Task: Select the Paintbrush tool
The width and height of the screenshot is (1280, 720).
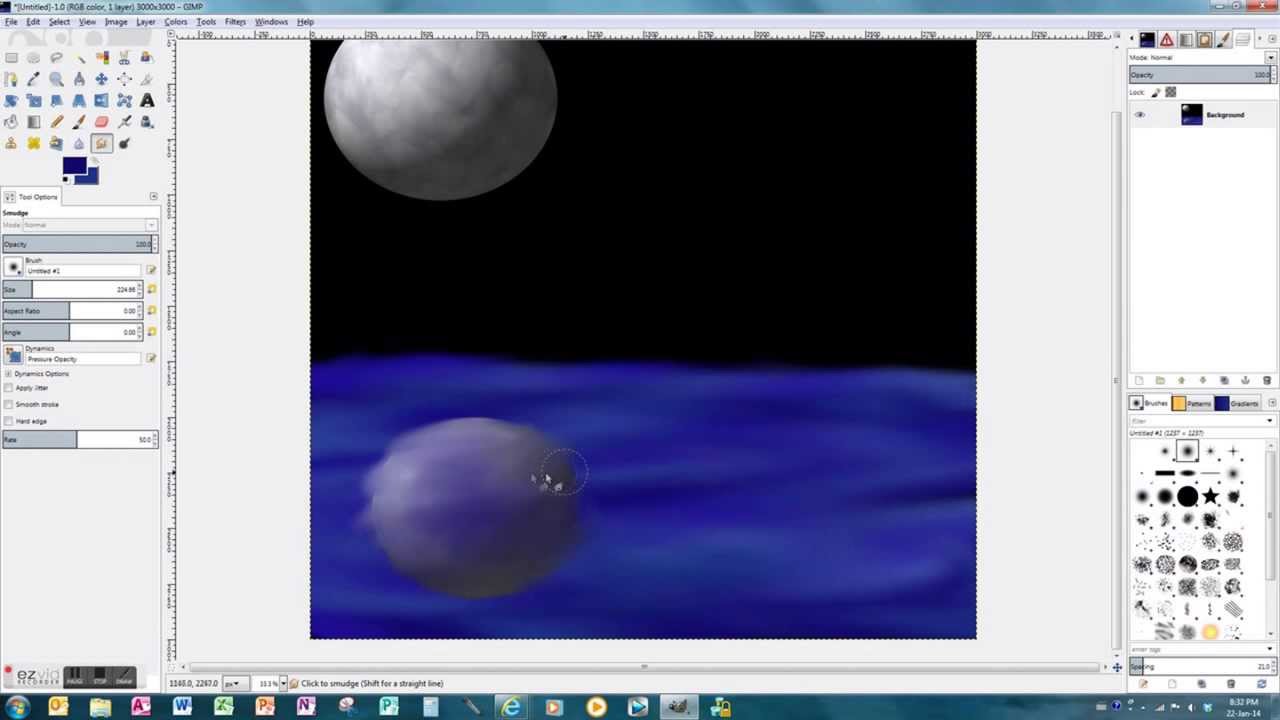Action: 79,121
